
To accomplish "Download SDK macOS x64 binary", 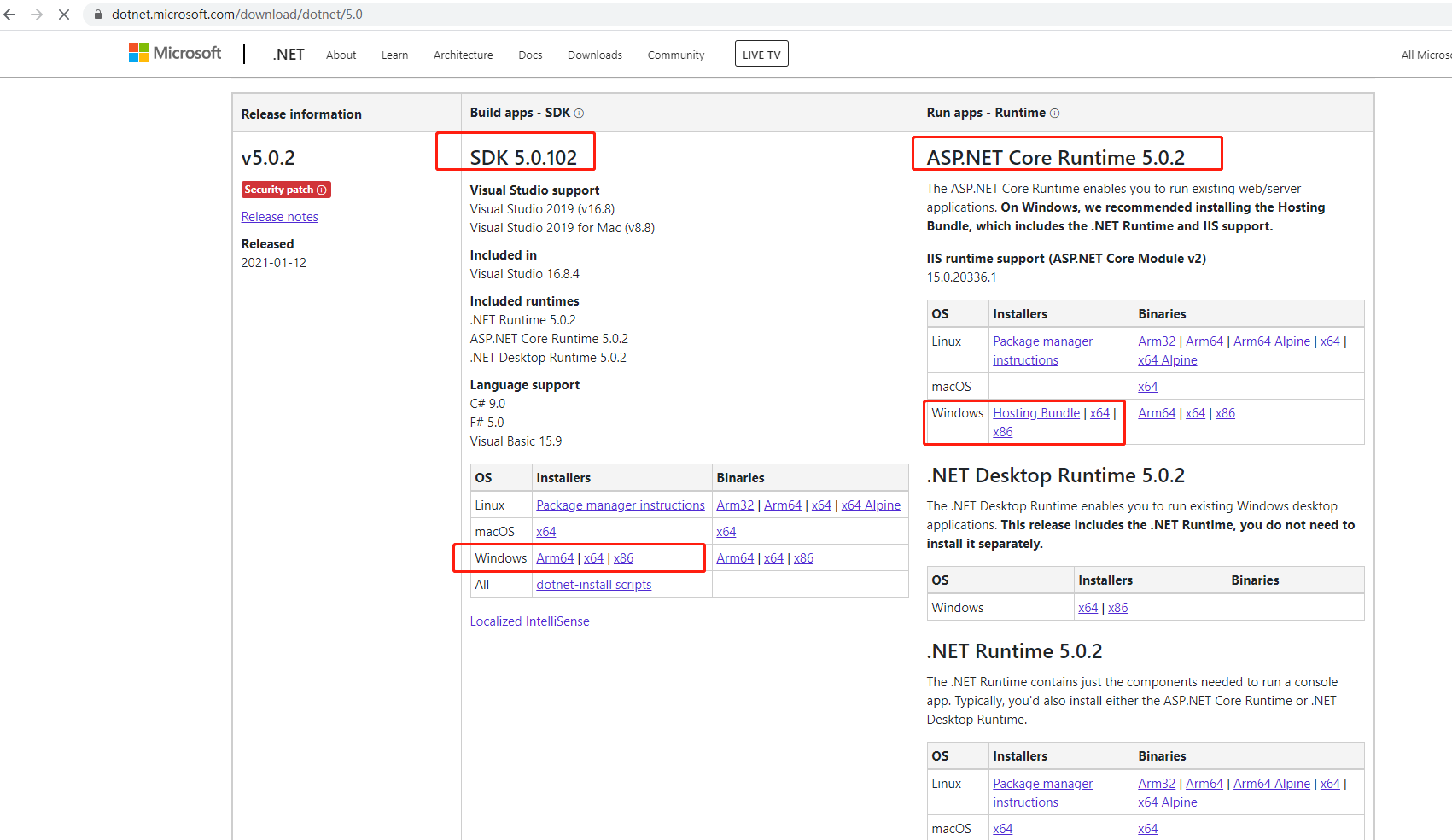I will (726, 532).
